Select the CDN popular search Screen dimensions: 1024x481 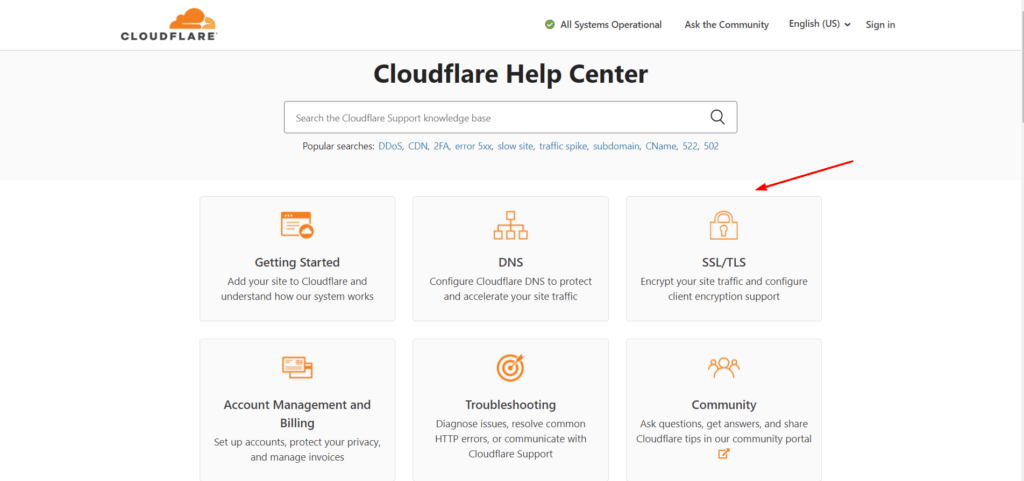(418, 146)
